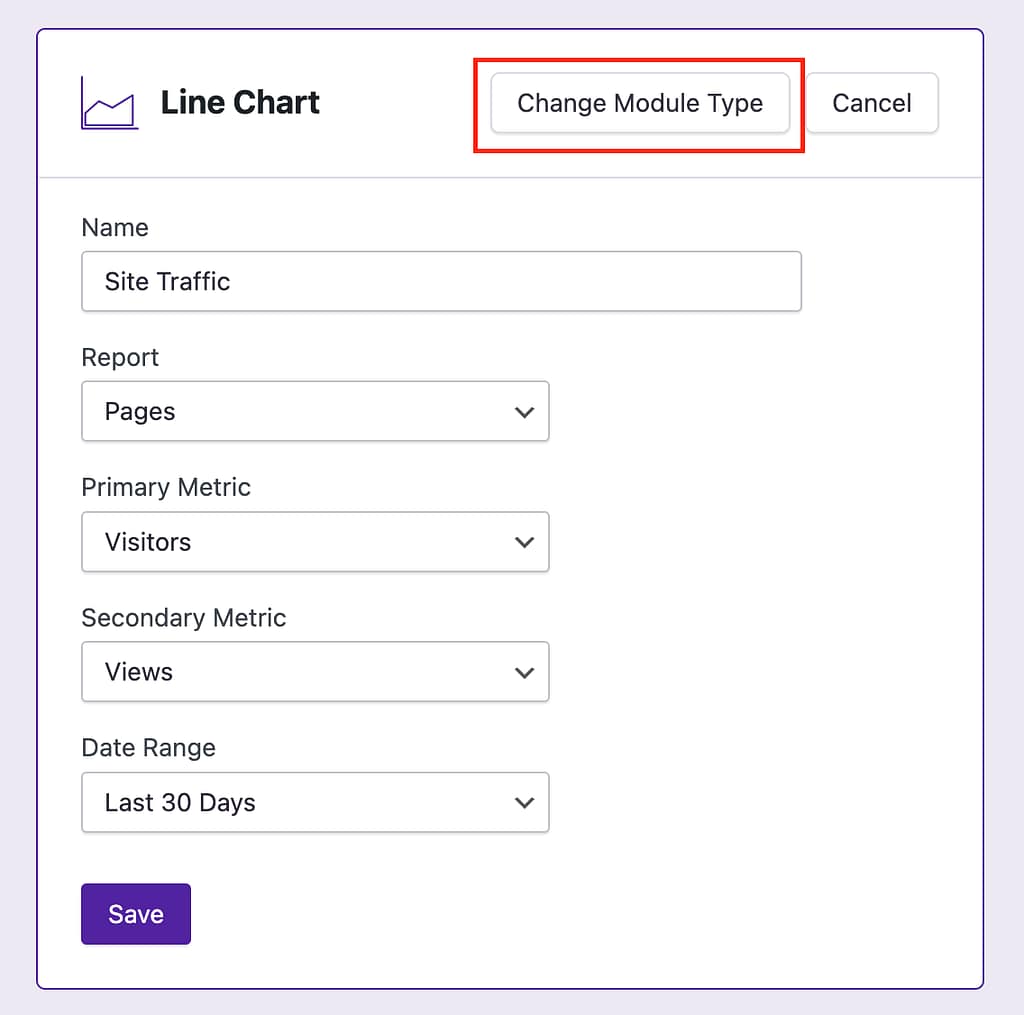
Task: Click the Line Chart title text
Action: coord(239,102)
